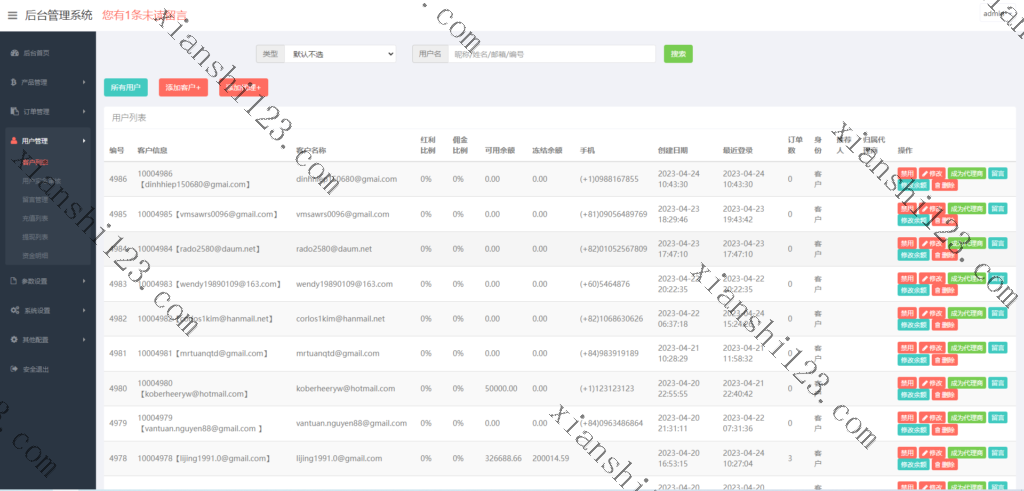This screenshot has width=1024, height=491.
Task: Toggle the hamburger menu icon
Action: tap(12, 15)
